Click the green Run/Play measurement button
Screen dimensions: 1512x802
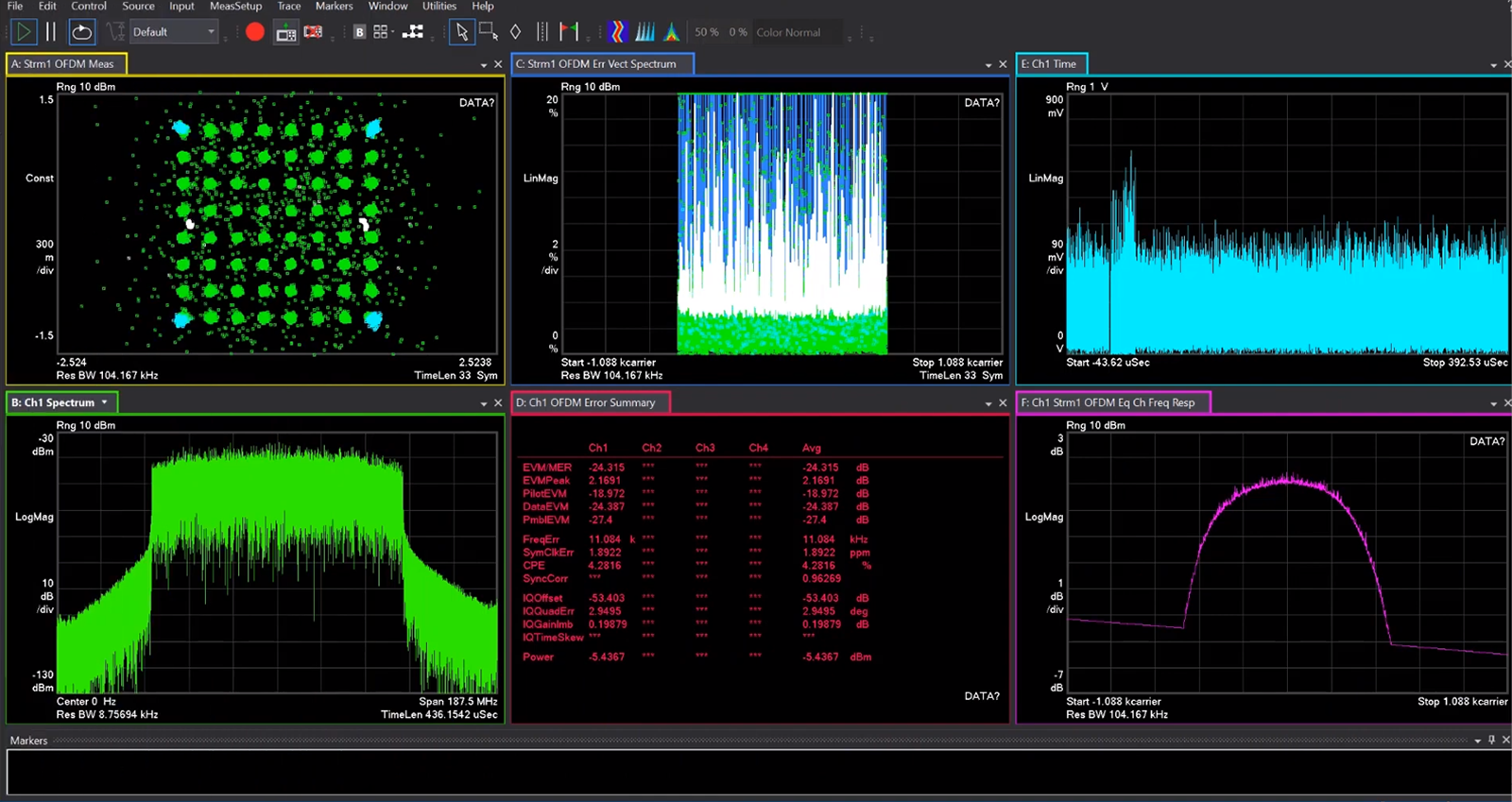tap(24, 32)
